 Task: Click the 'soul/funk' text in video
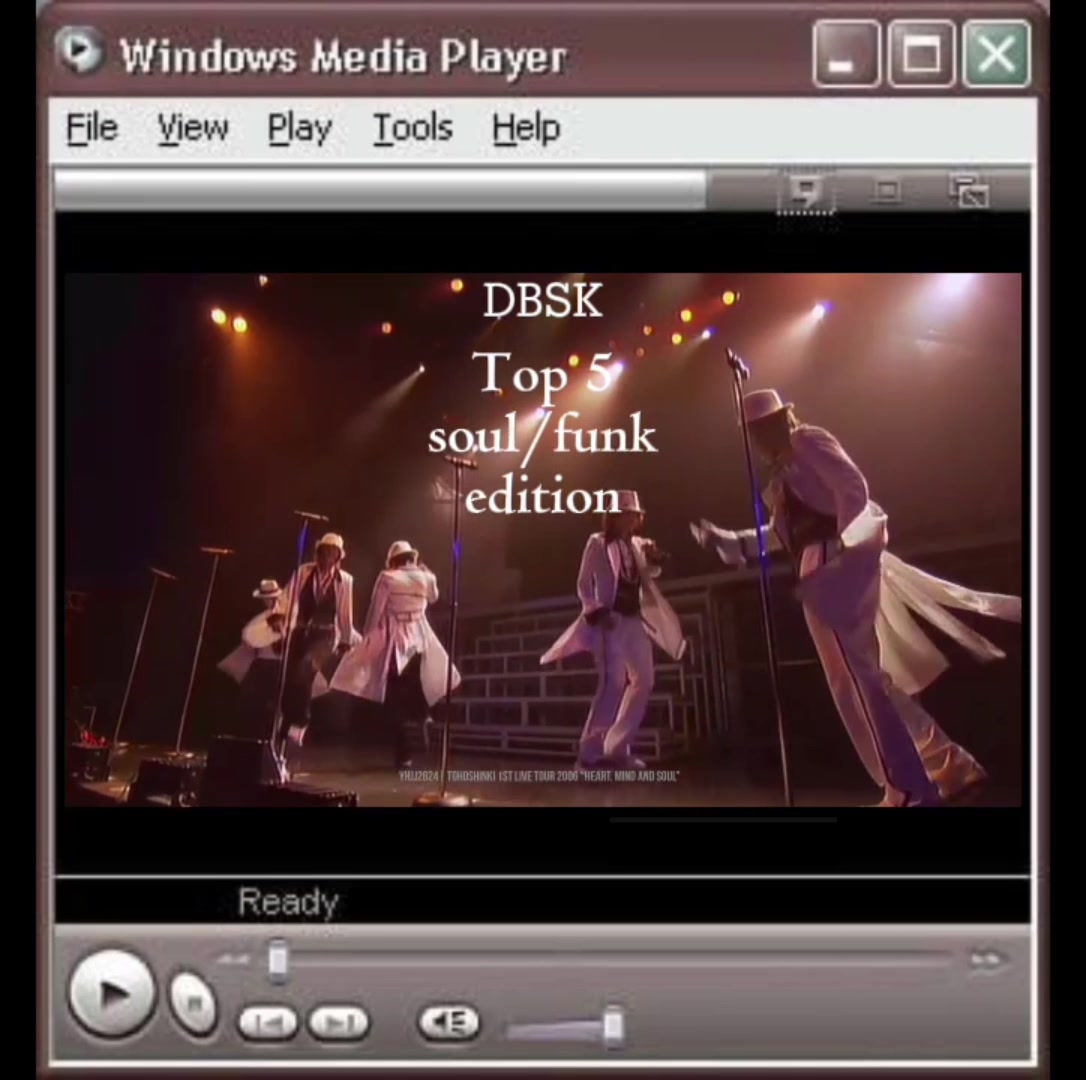[x=542, y=436]
